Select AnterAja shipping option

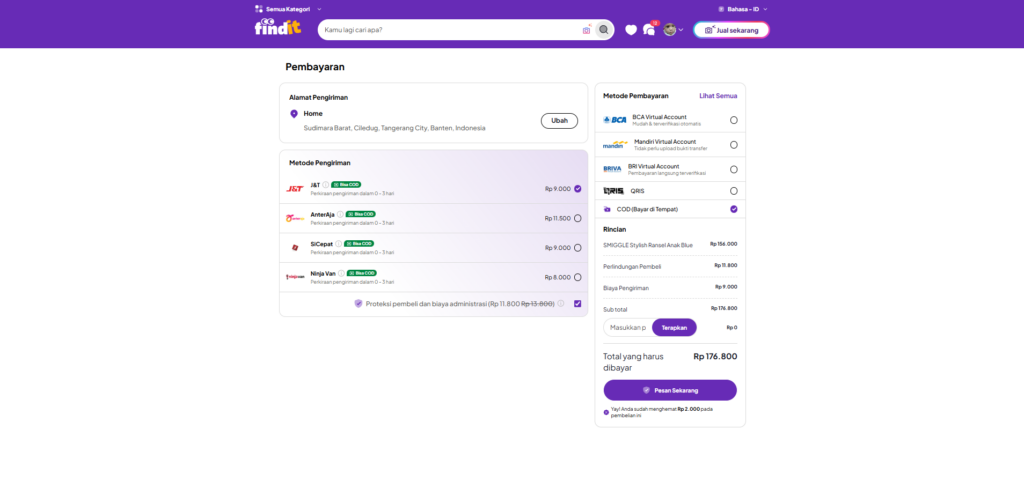pyautogui.click(x=577, y=218)
